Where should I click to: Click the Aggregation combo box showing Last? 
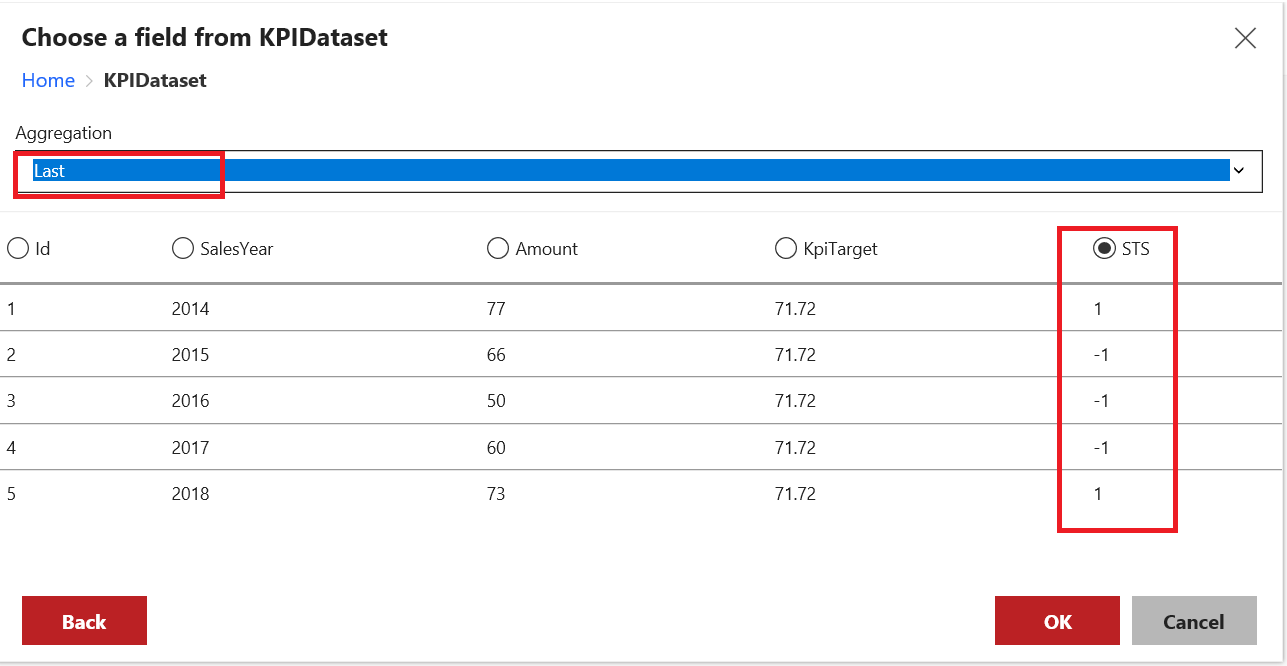(x=630, y=171)
